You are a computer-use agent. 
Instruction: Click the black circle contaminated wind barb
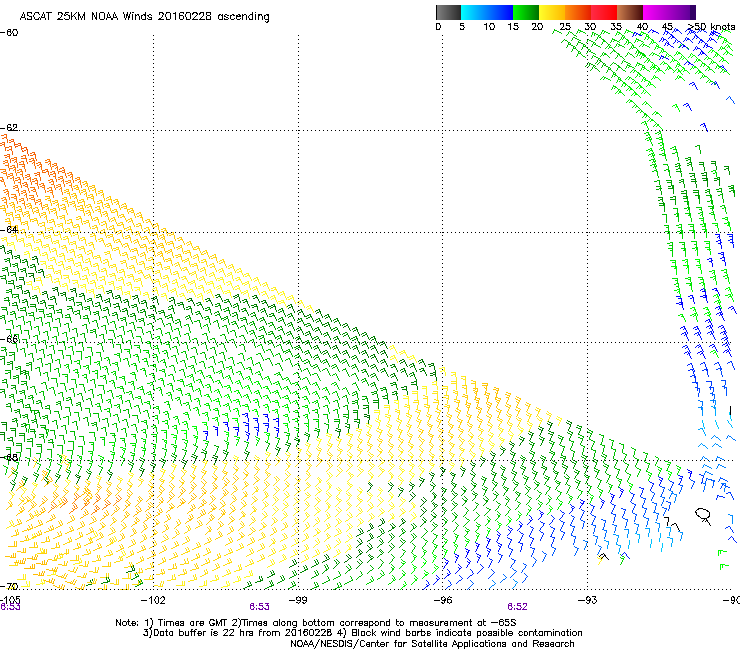click(x=703, y=515)
